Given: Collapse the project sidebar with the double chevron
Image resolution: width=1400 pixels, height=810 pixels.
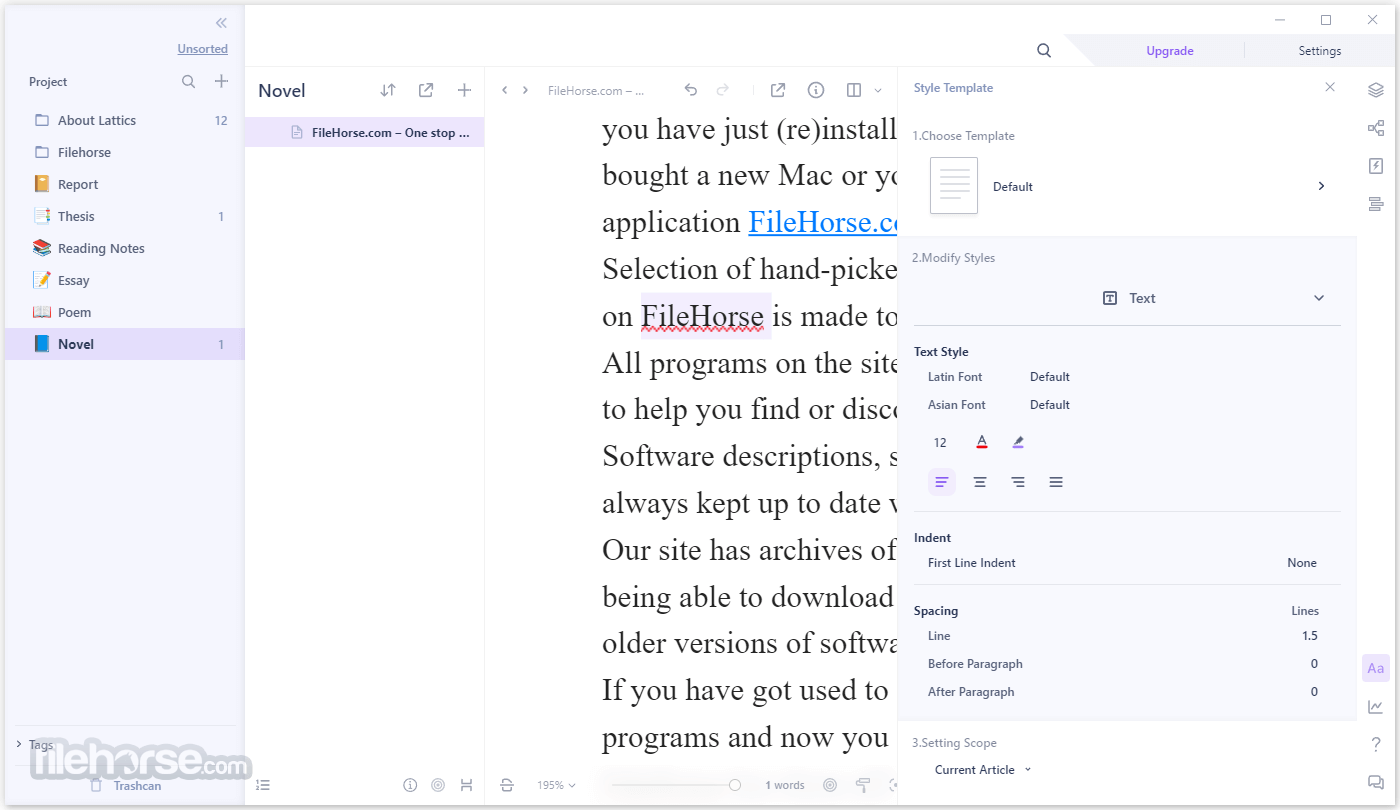Looking at the screenshot, I should coord(221,23).
